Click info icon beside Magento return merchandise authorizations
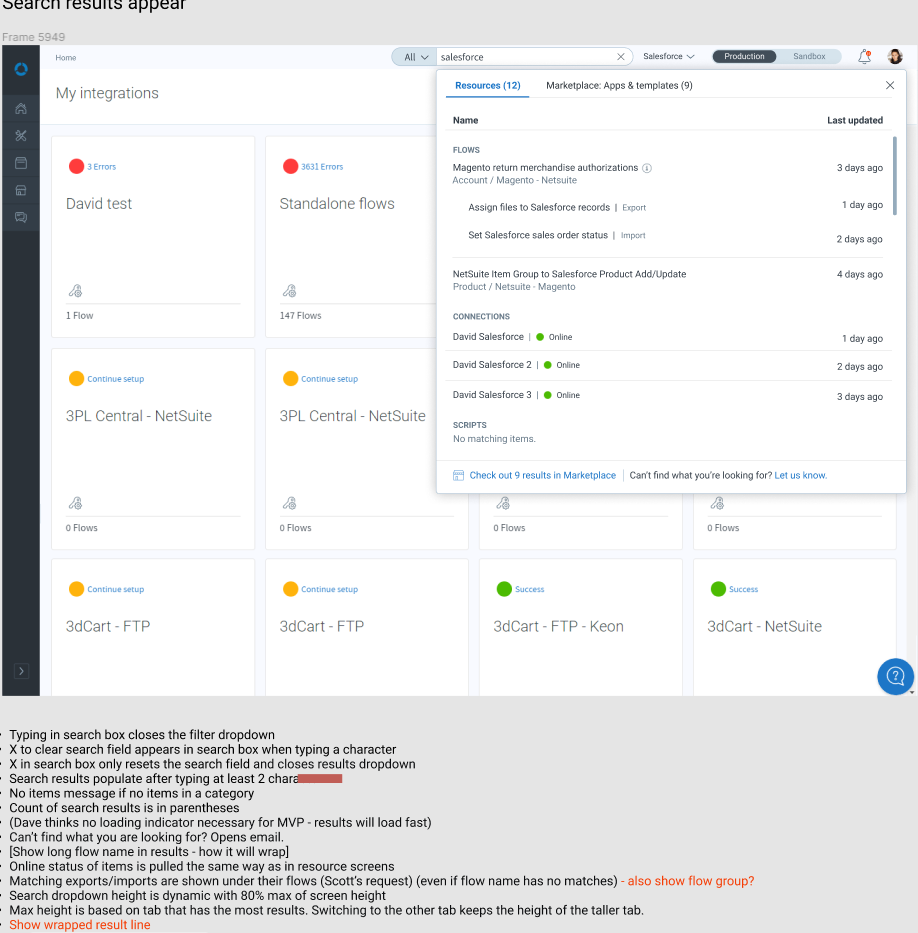The height and width of the screenshot is (933, 918). pos(647,168)
